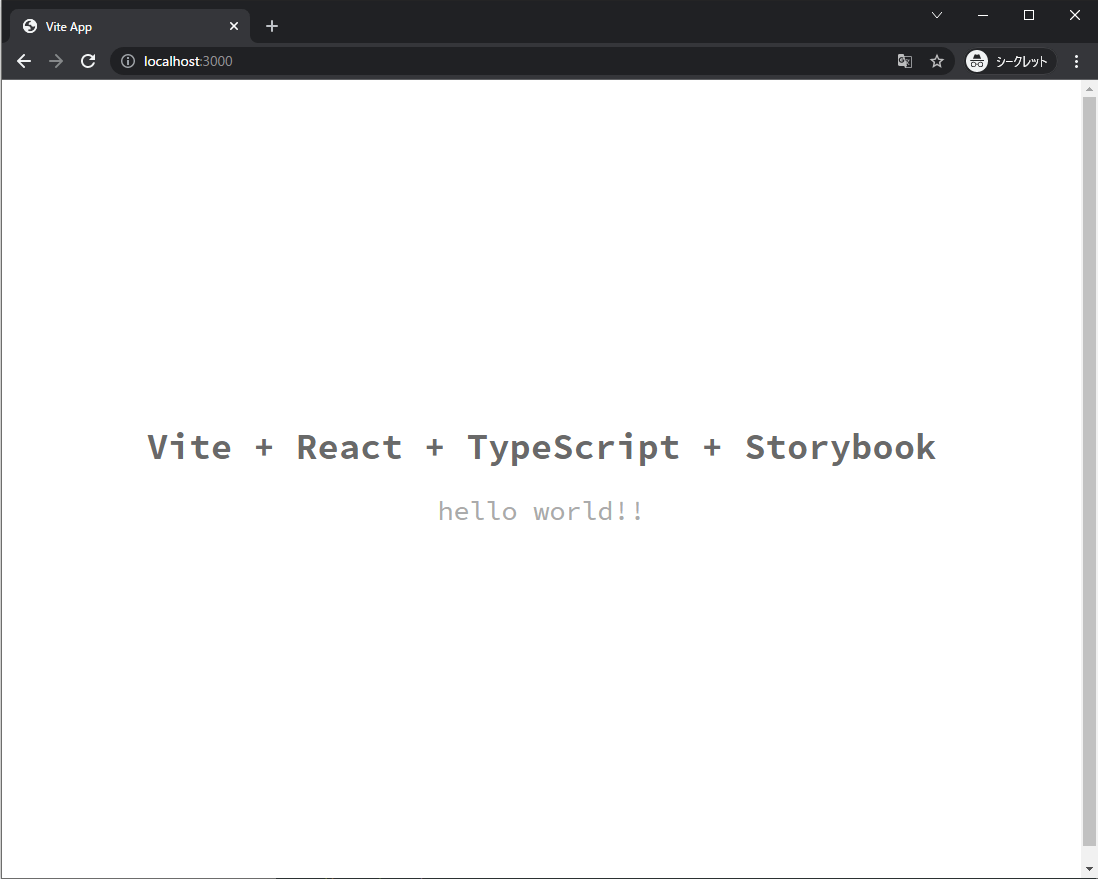Minimize the browser window

[983, 15]
